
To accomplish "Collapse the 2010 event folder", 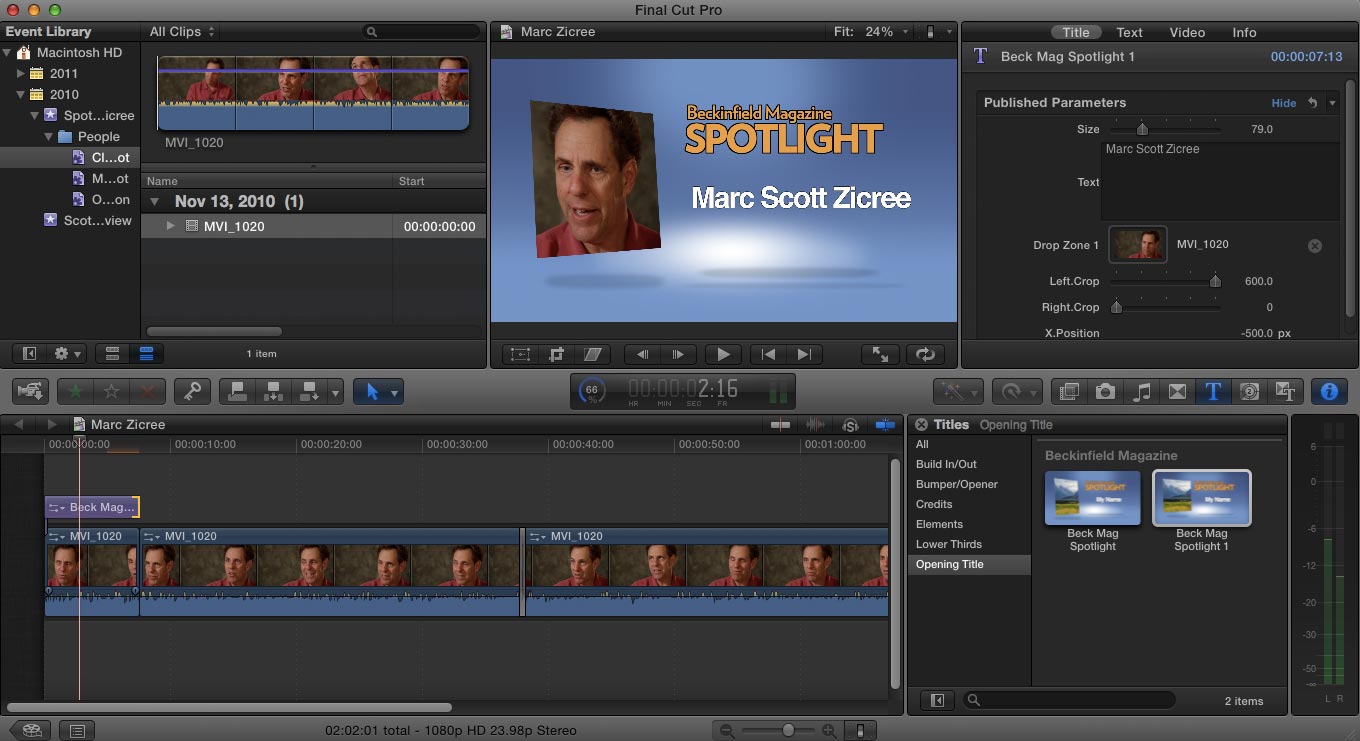I will point(21,95).
